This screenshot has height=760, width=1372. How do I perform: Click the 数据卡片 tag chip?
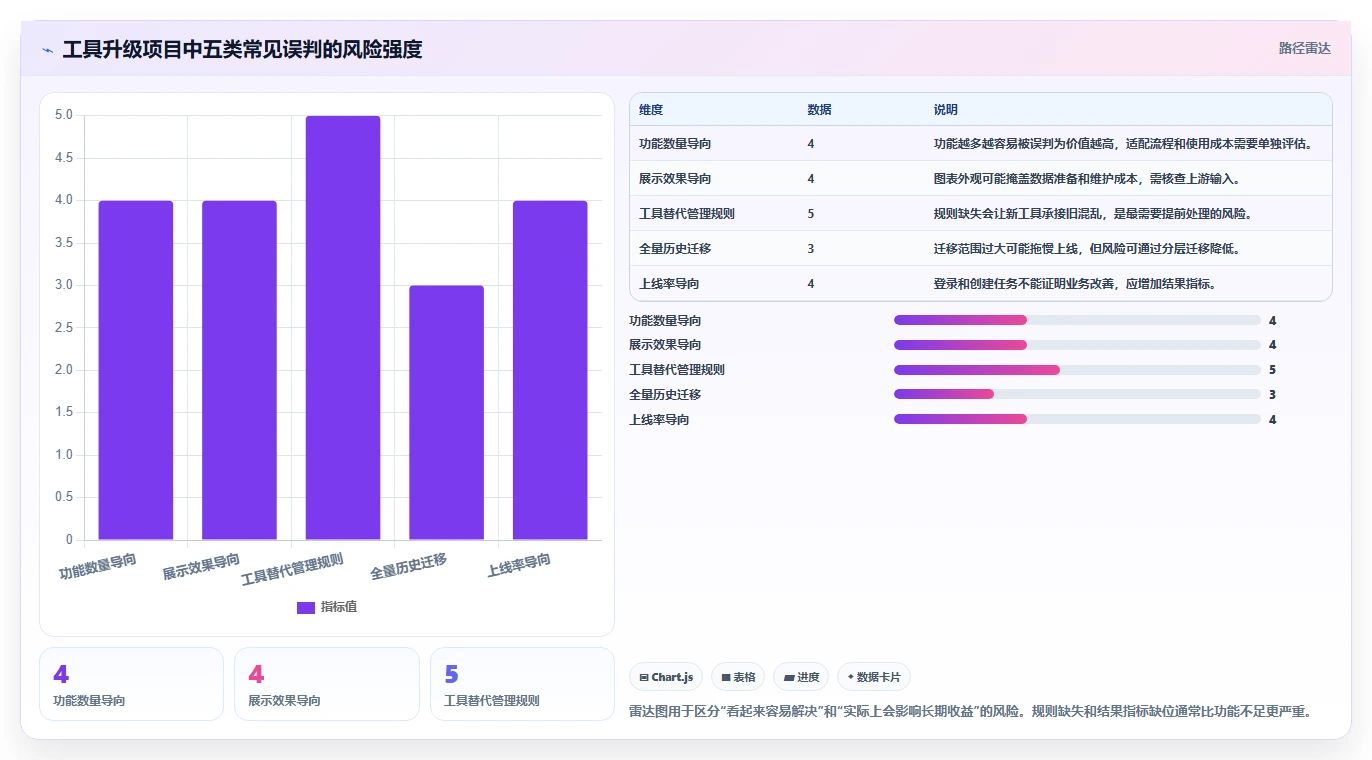[x=874, y=677]
